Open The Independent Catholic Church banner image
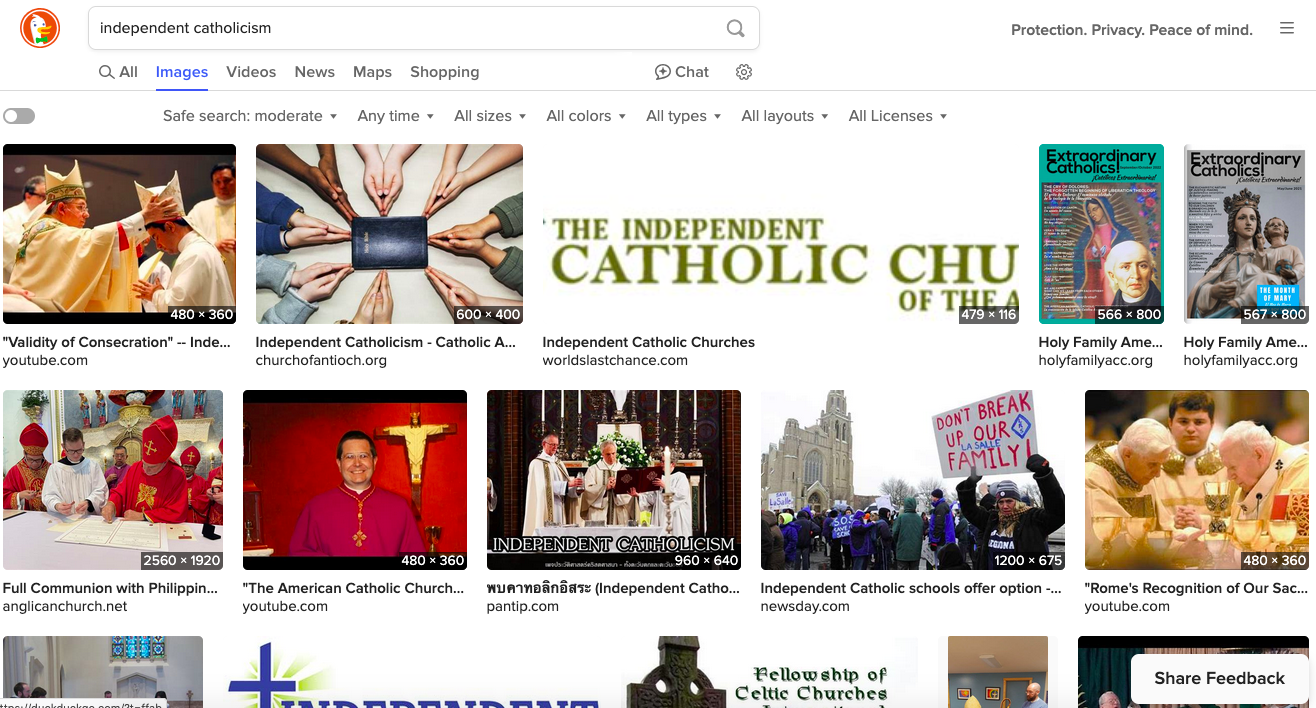 [781, 234]
